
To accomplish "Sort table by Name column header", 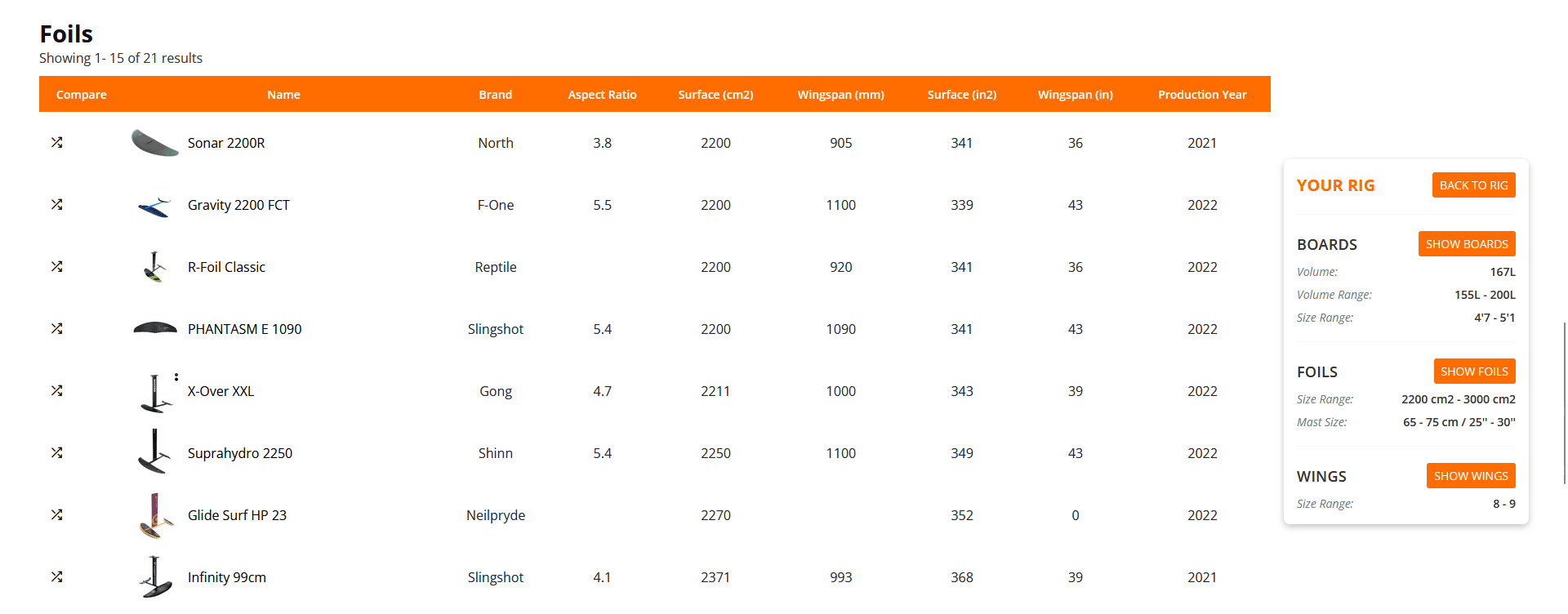I will point(283,95).
